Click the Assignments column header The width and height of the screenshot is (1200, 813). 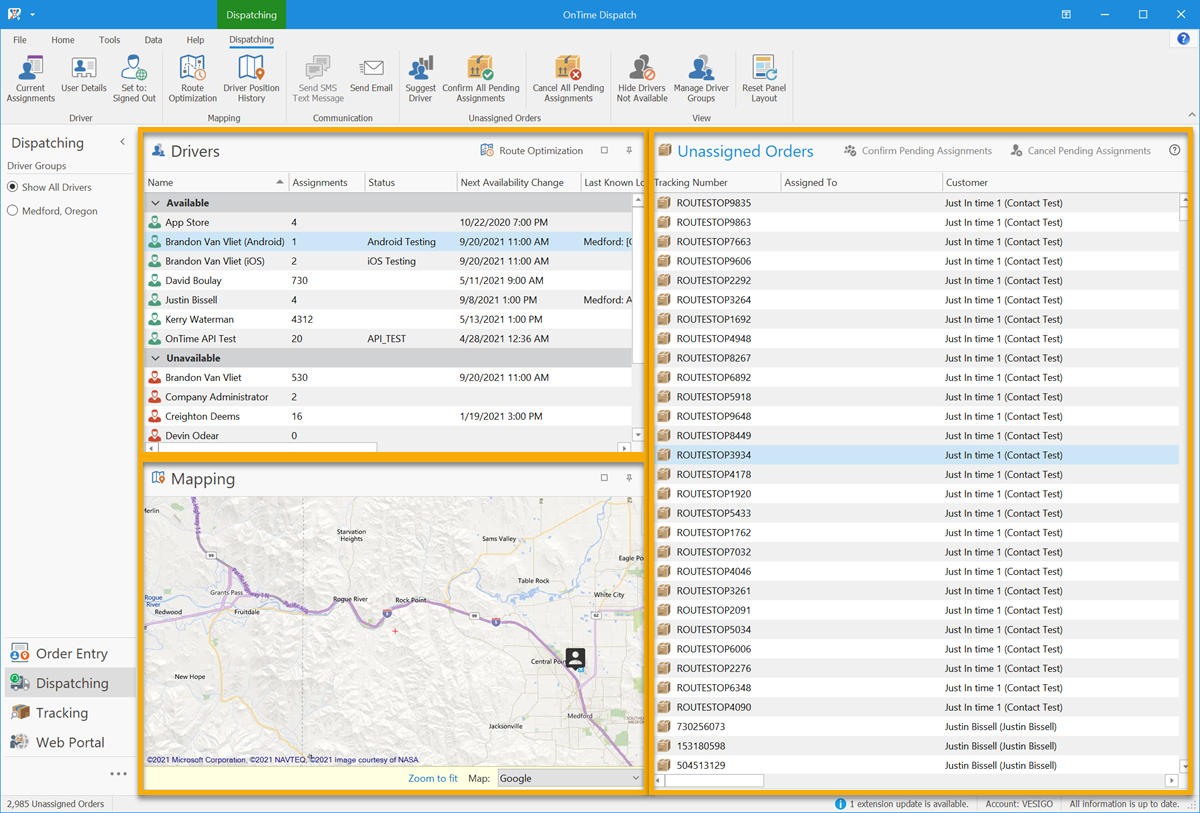(325, 183)
